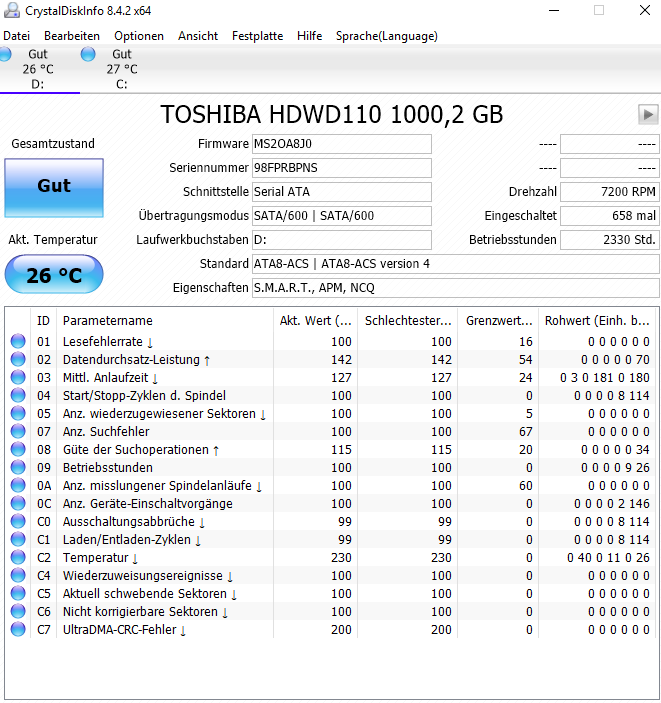Image resolution: width=661 pixels, height=703 pixels.
Task: Click the Schlechtester column header
Action: pyautogui.click(x=407, y=321)
